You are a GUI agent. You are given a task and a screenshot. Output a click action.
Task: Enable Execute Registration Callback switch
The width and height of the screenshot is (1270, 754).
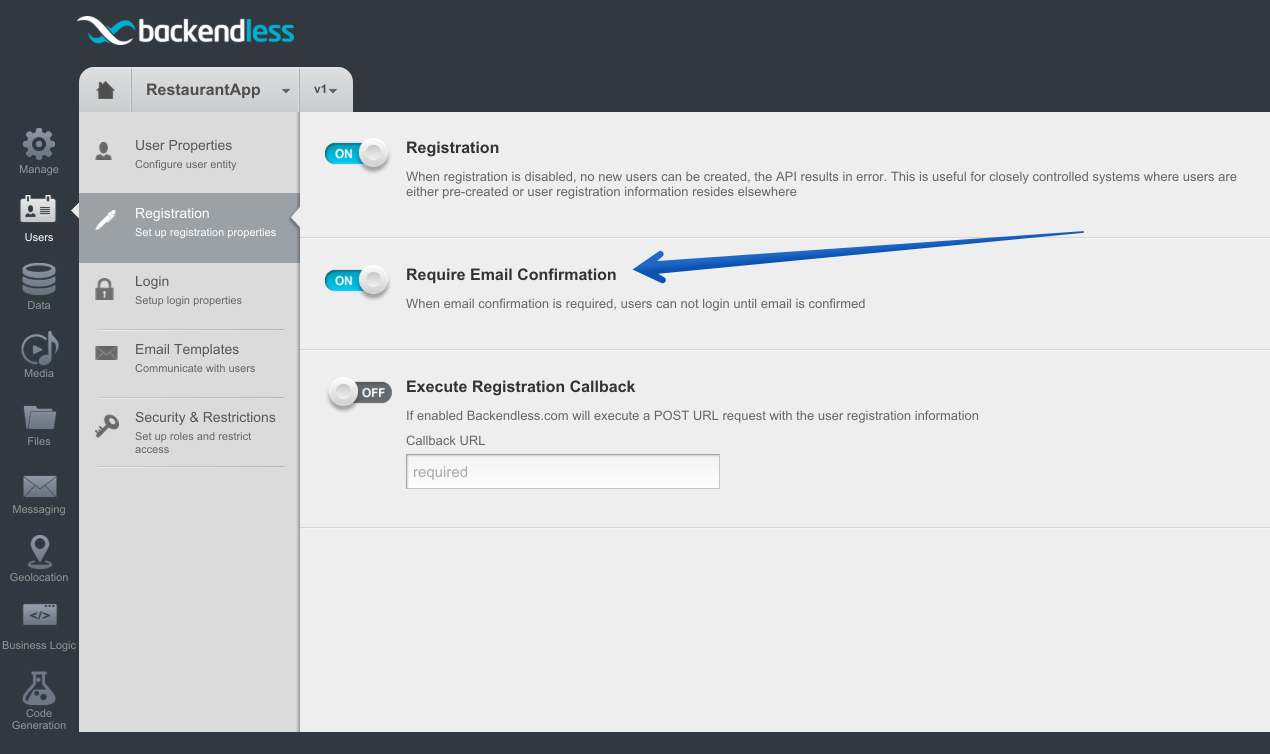click(x=359, y=393)
